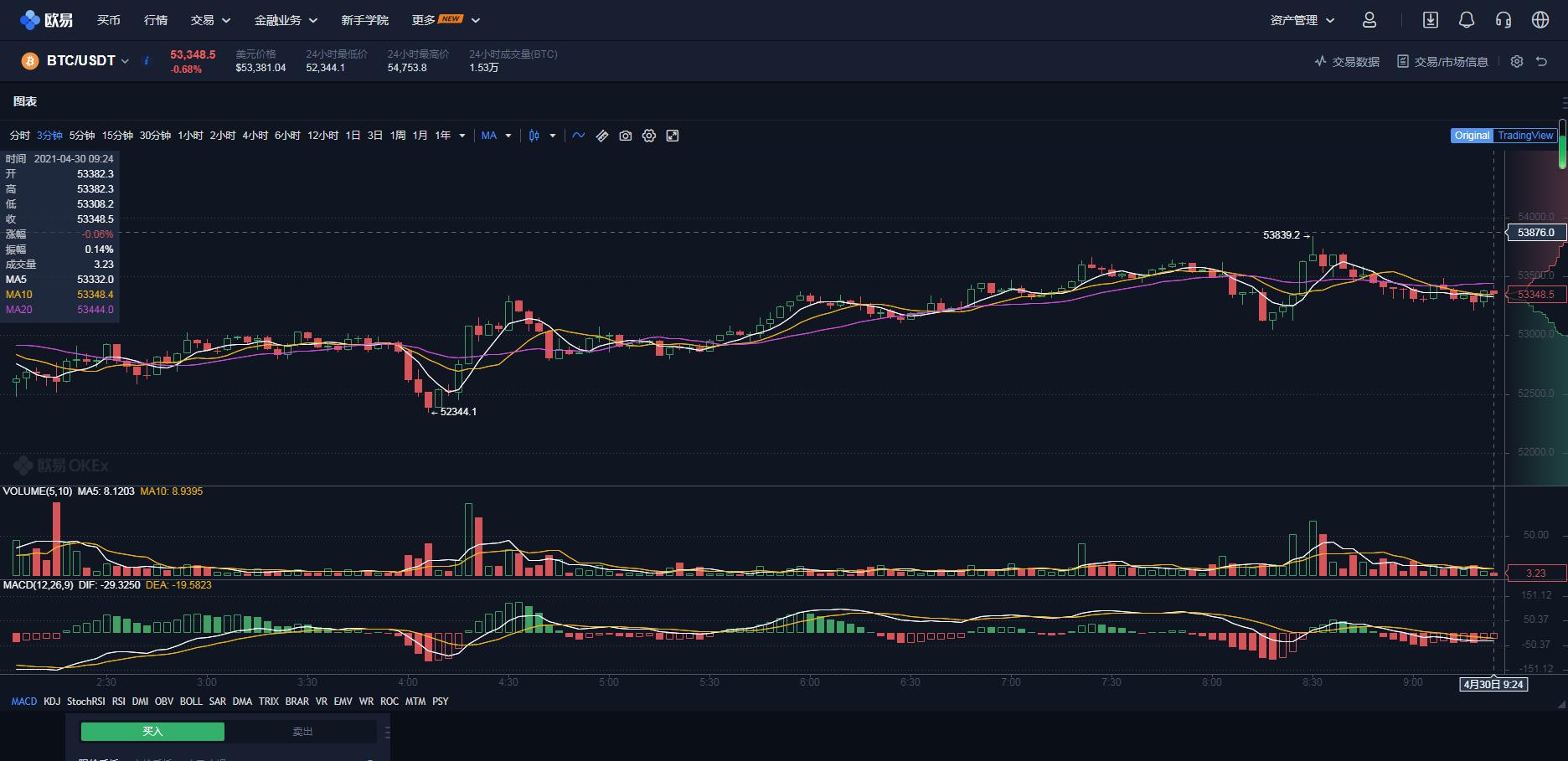
Task: Switch chart to TradingView mode
Action: (x=1525, y=136)
